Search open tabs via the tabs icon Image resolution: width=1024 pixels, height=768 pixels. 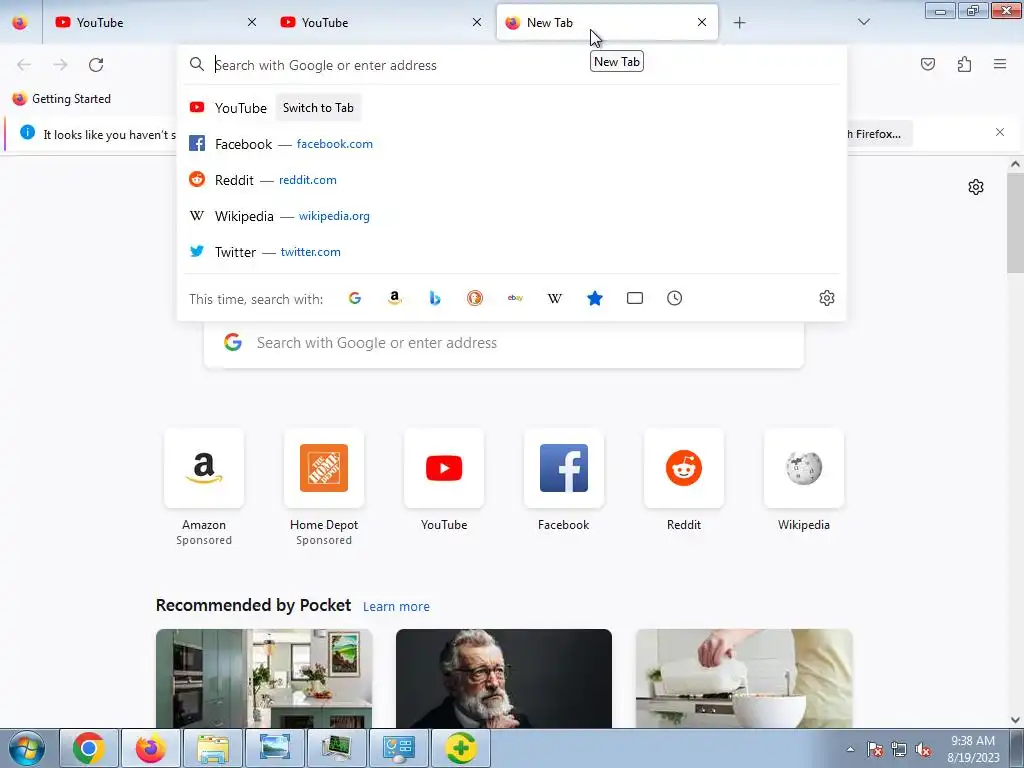635,298
